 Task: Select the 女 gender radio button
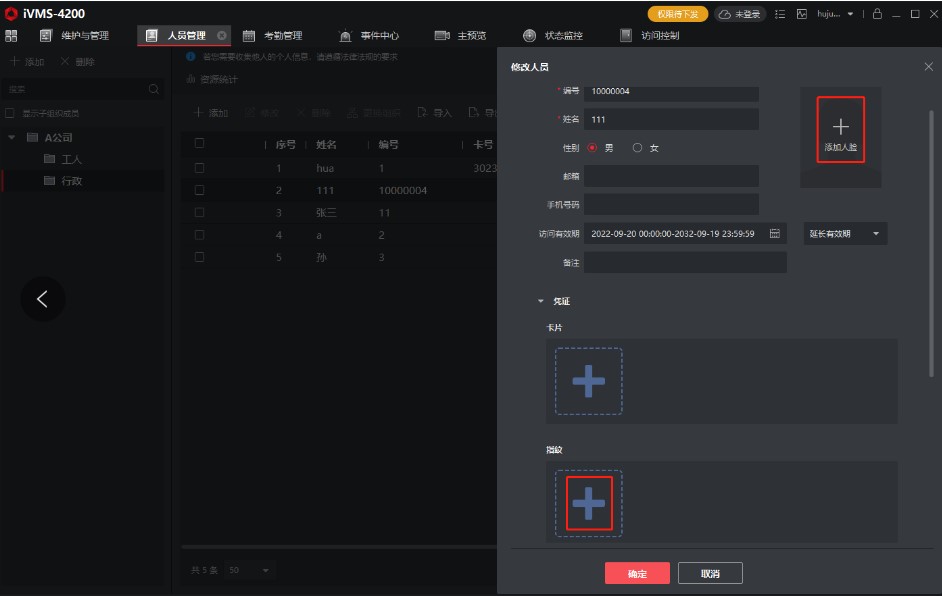coord(637,147)
